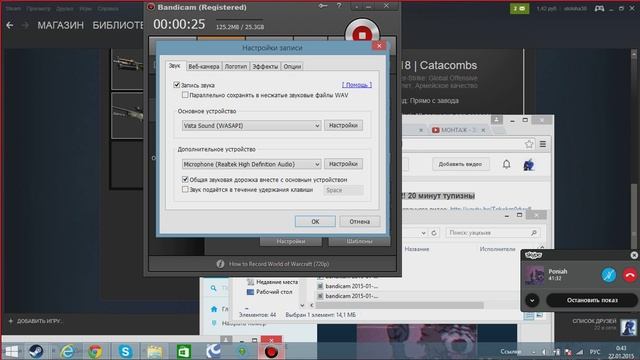Viewport: 640px width, 360px height.
Task: Enable parallel saving to WAV files checkbox
Action: click(x=185, y=95)
